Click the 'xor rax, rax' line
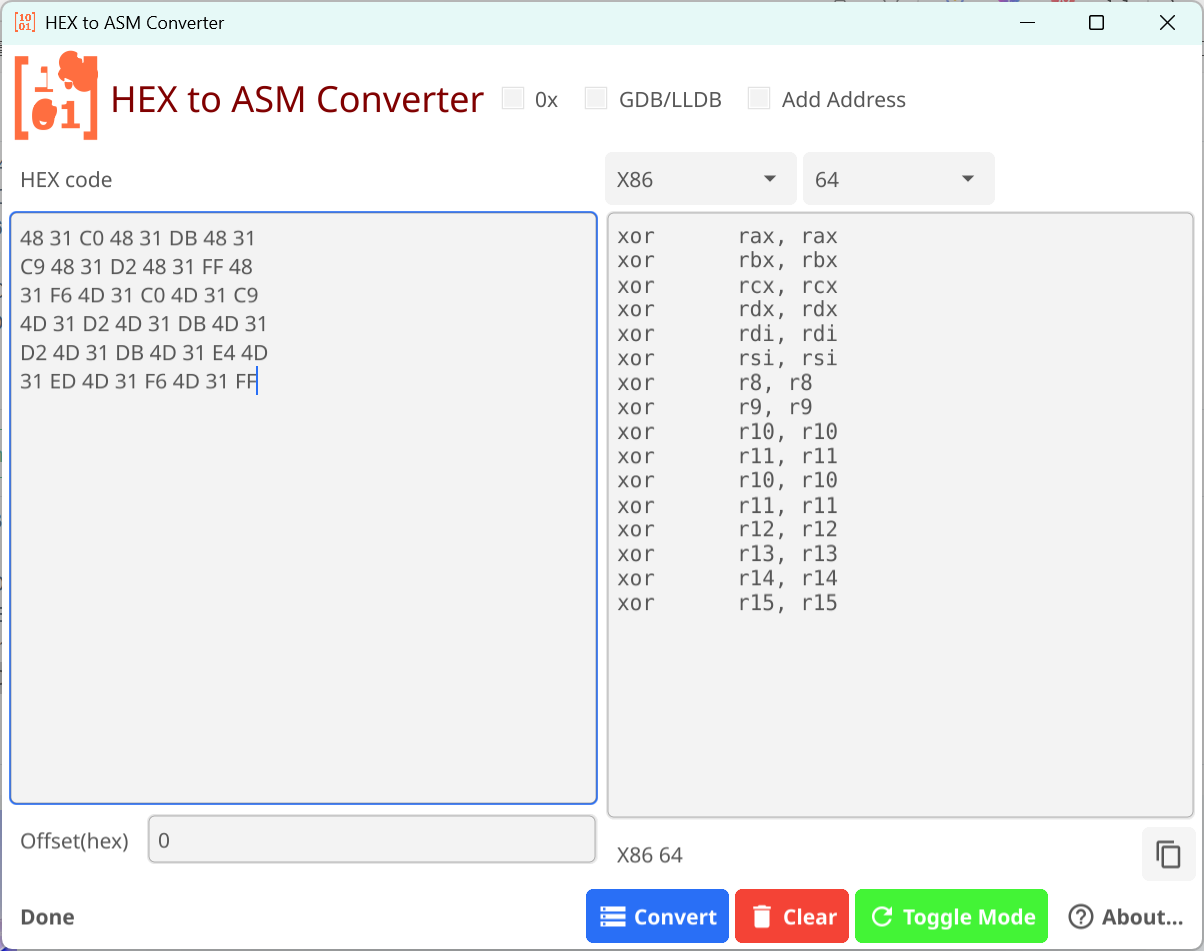This screenshot has height=951, width=1204. tap(727, 237)
